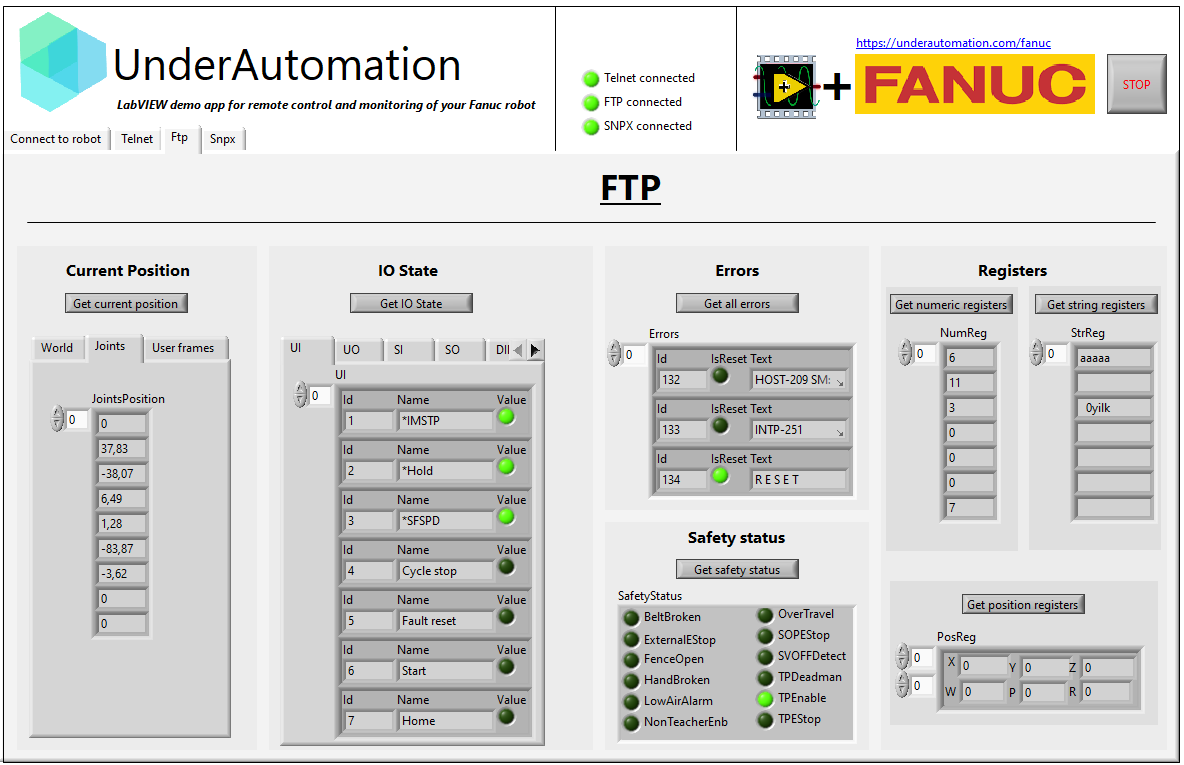Viewport: 1184px width, 765px height.
Task: Click the UnderAutomation hexagon logo
Action: (x=63, y=63)
